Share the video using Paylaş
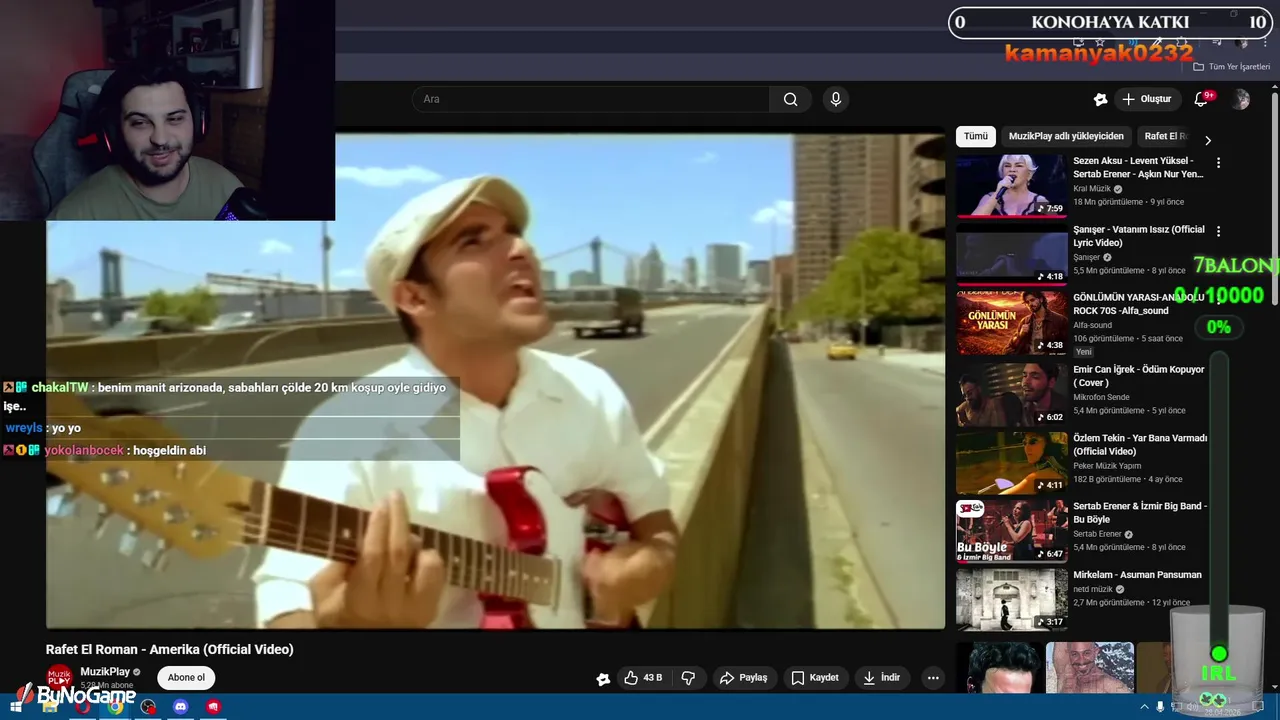 (x=743, y=677)
